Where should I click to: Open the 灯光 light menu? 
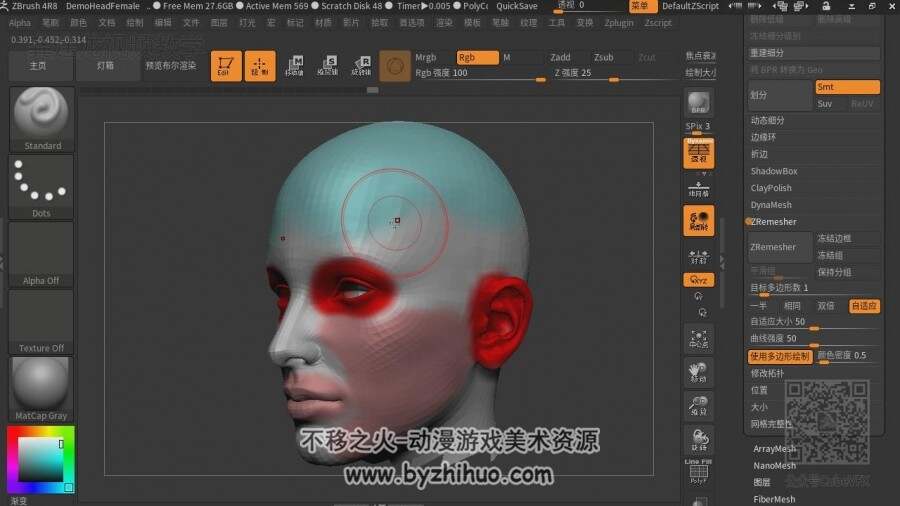coord(247,23)
